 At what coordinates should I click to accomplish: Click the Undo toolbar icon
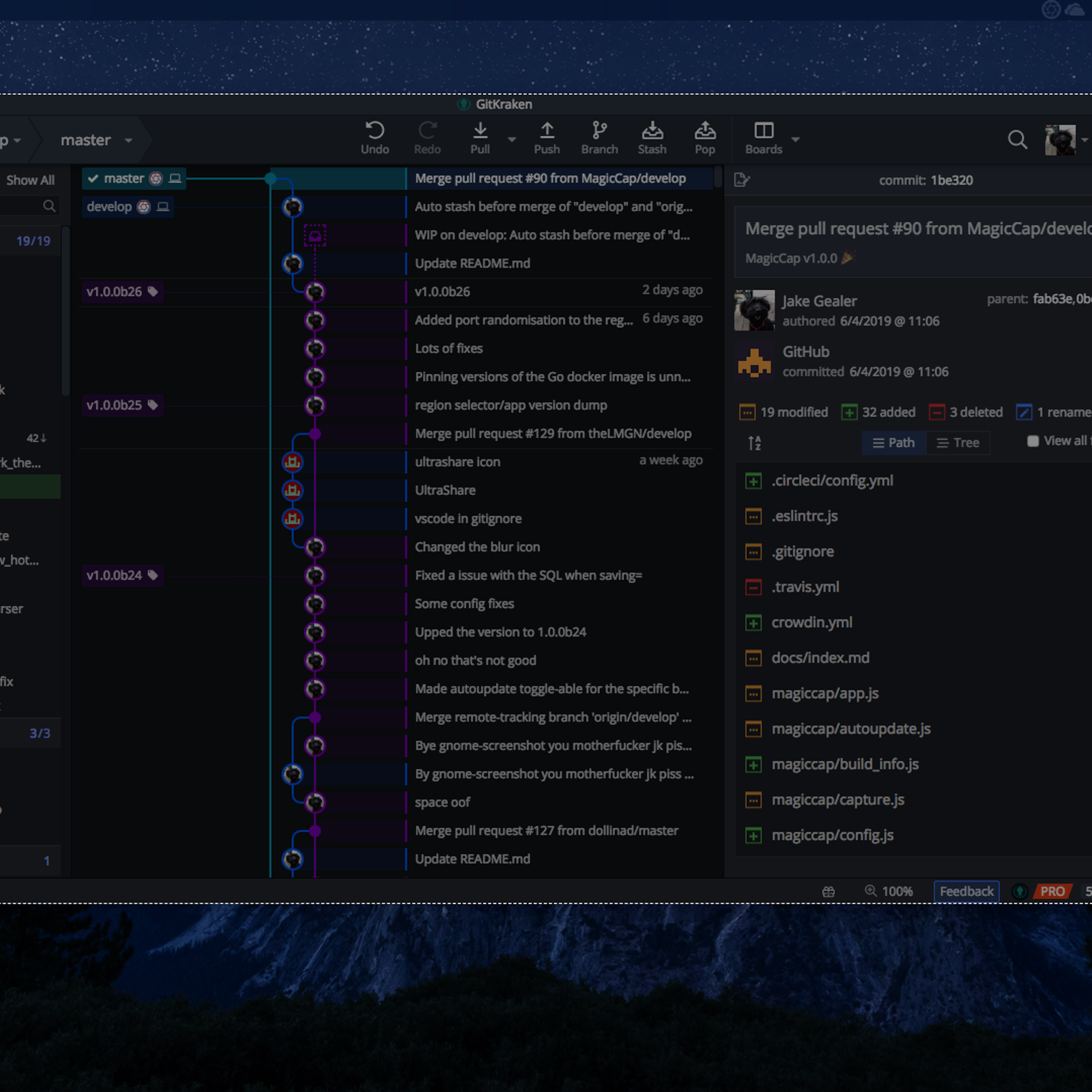[x=375, y=130]
